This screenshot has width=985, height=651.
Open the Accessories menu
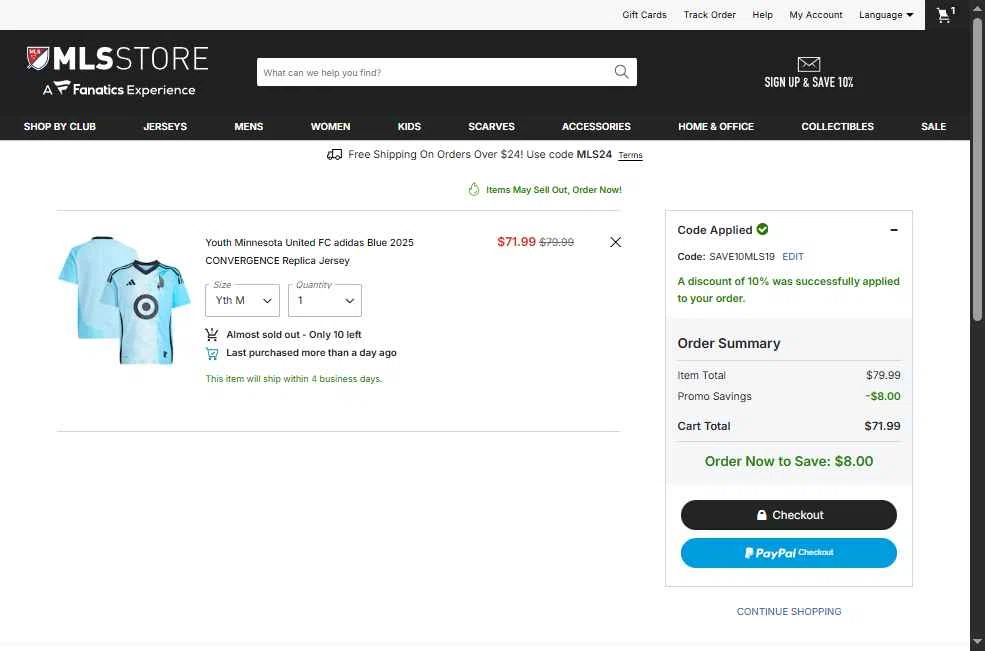coord(596,126)
